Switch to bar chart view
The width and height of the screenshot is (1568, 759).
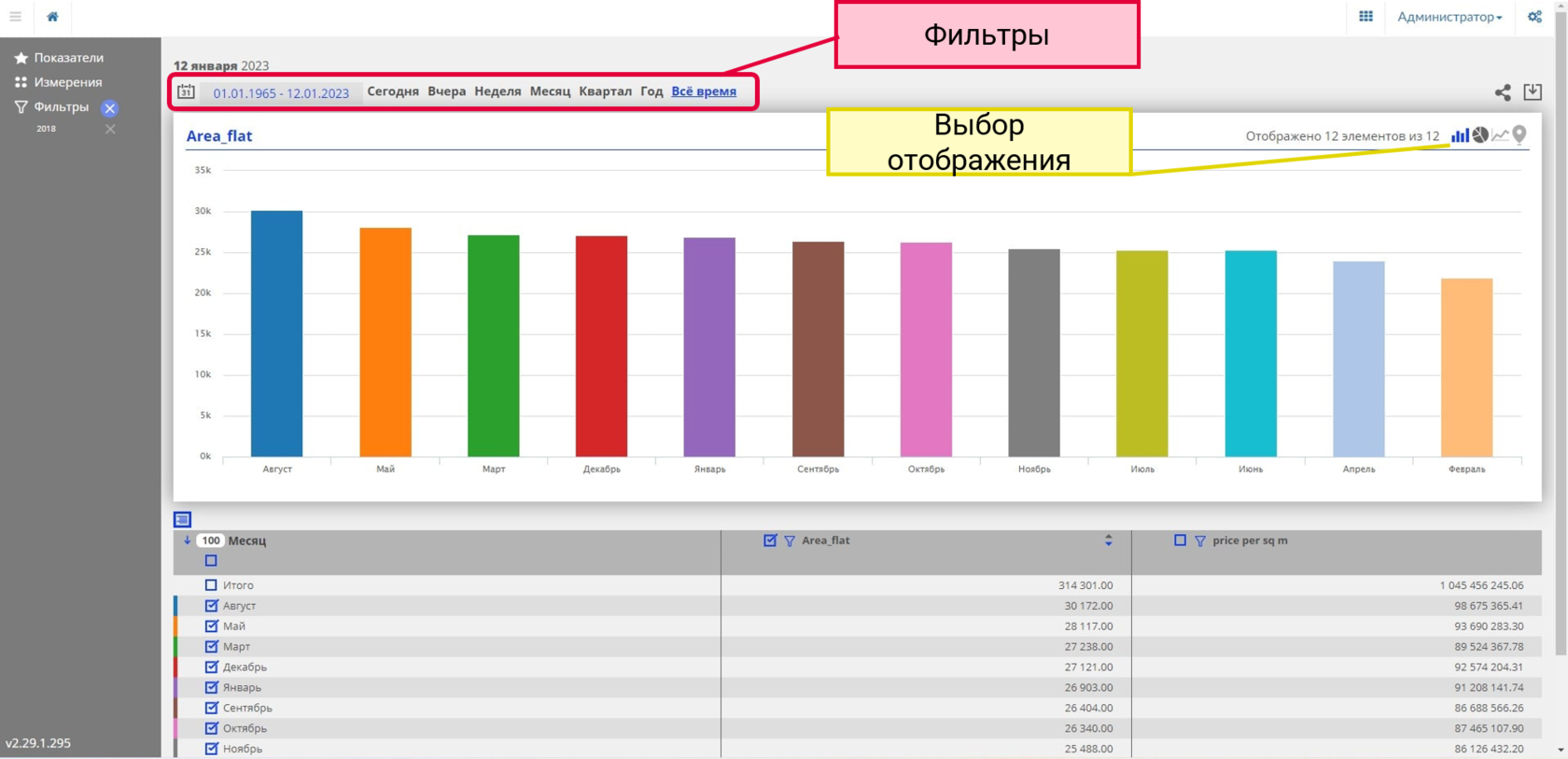1460,135
